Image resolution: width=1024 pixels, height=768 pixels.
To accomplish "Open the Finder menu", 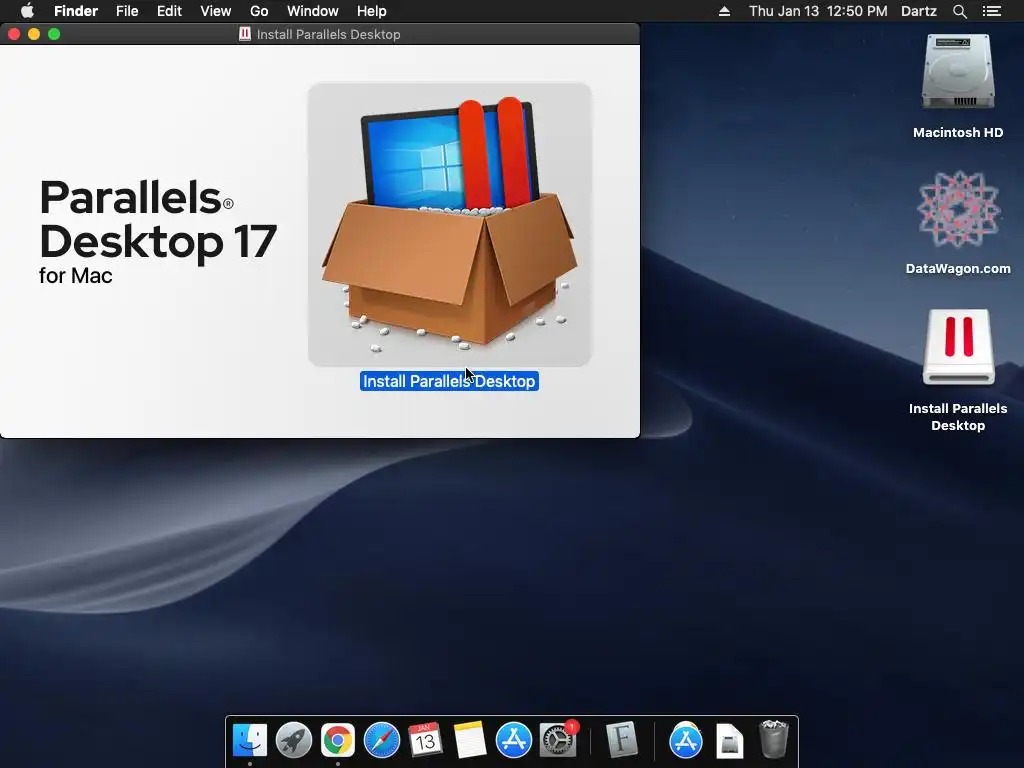I will click(76, 11).
